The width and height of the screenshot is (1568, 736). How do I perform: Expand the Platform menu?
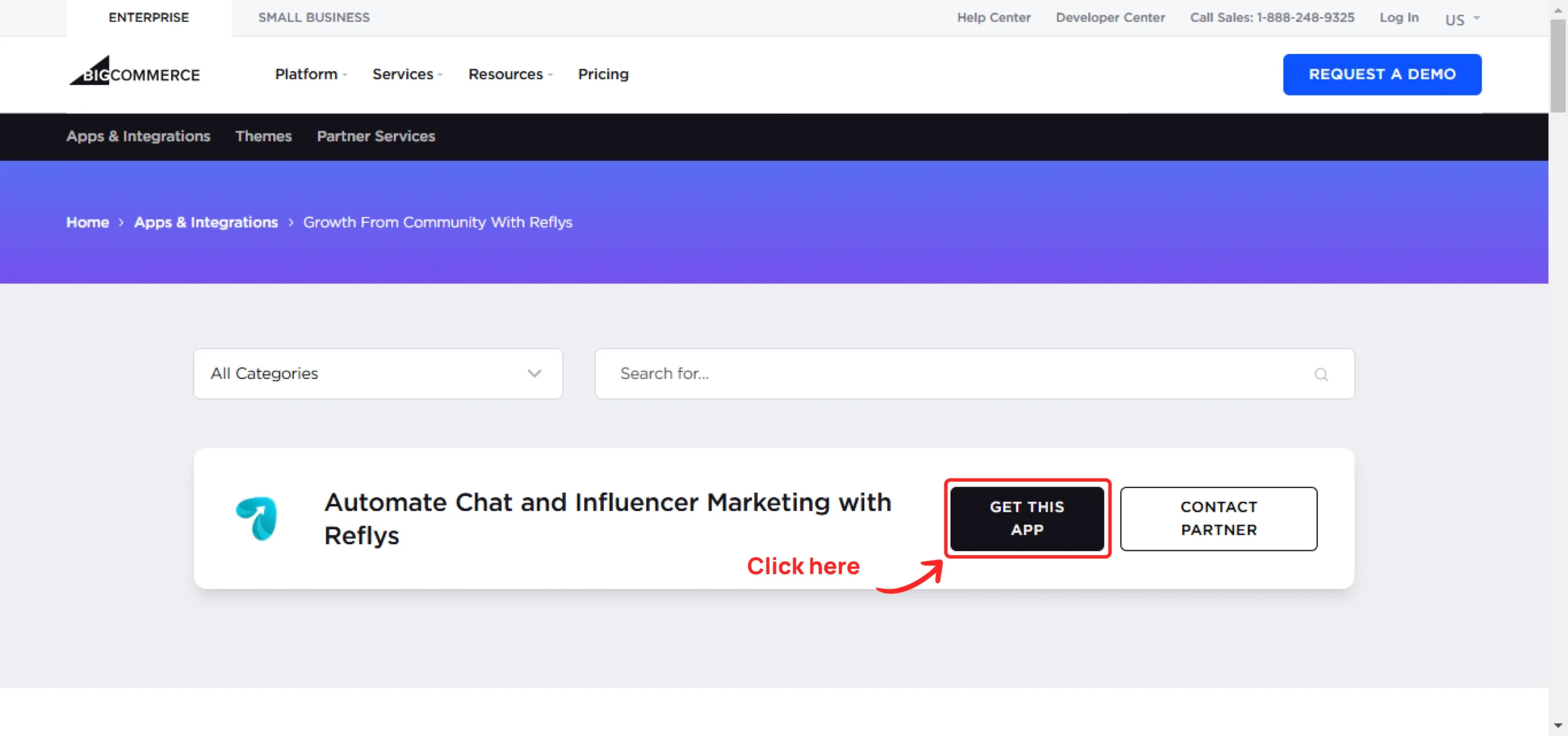tap(311, 74)
